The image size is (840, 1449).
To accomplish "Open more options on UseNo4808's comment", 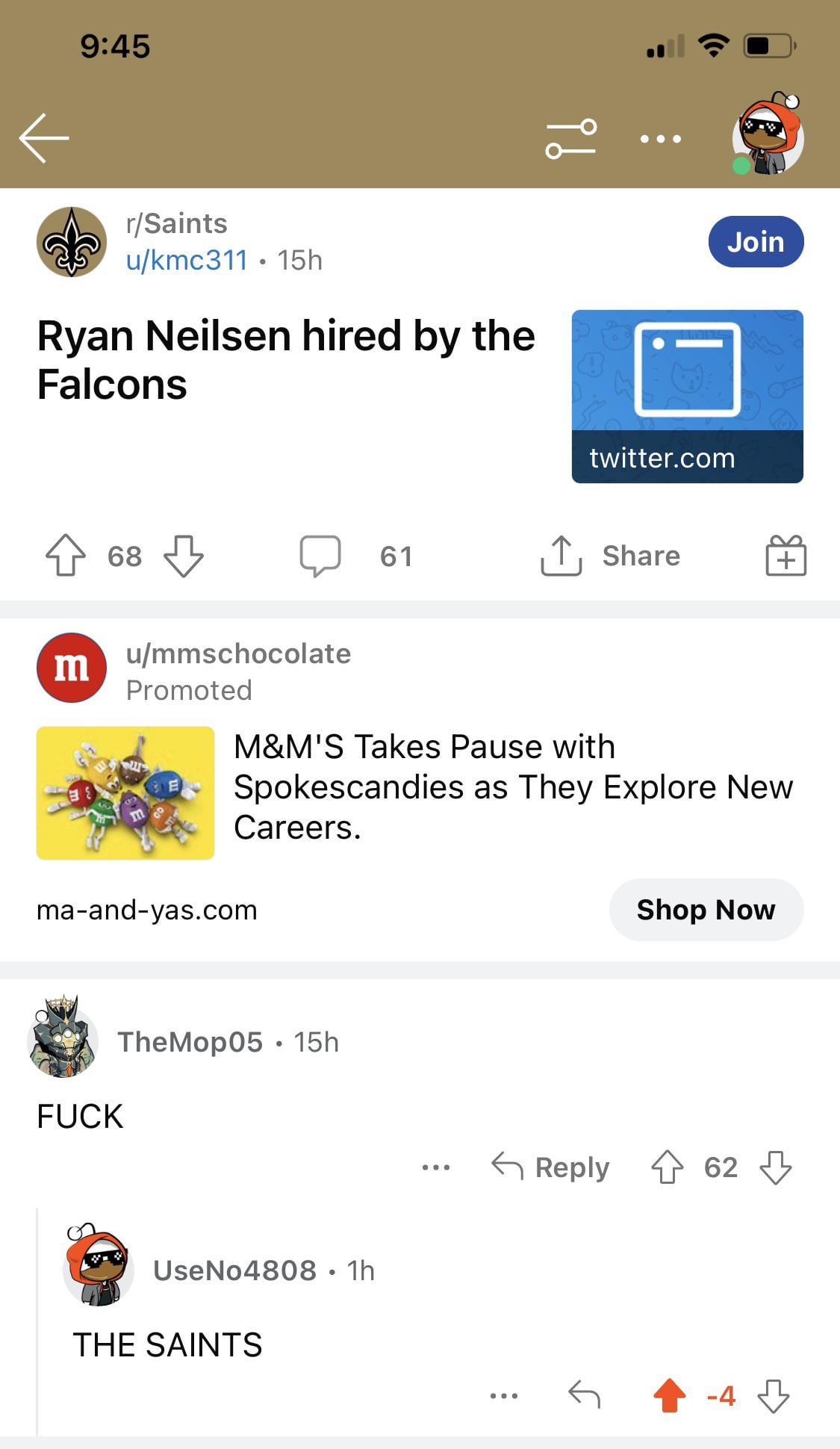I will 504,1395.
